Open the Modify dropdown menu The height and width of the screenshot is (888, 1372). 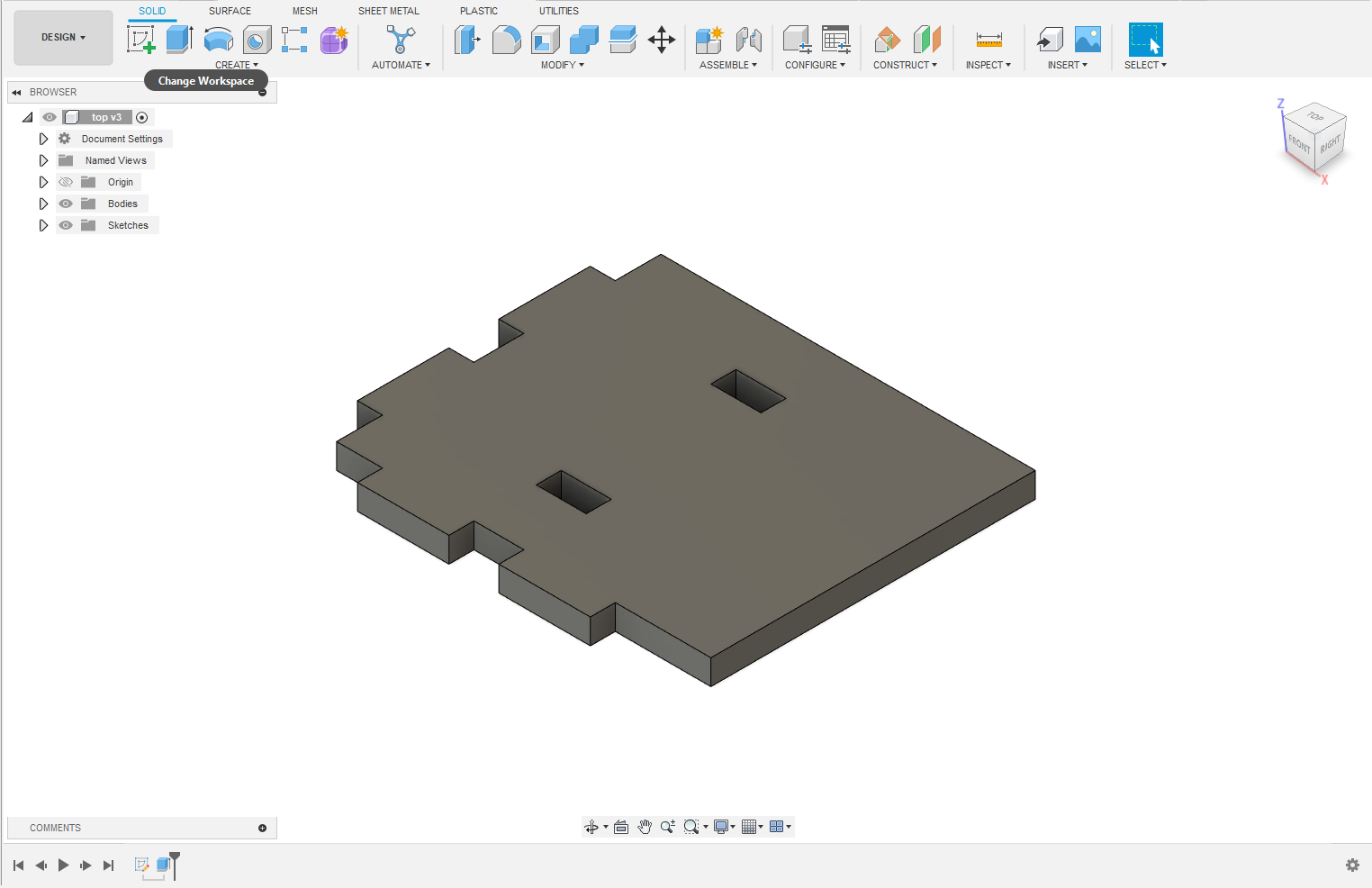pyautogui.click(x=563, y=65)
